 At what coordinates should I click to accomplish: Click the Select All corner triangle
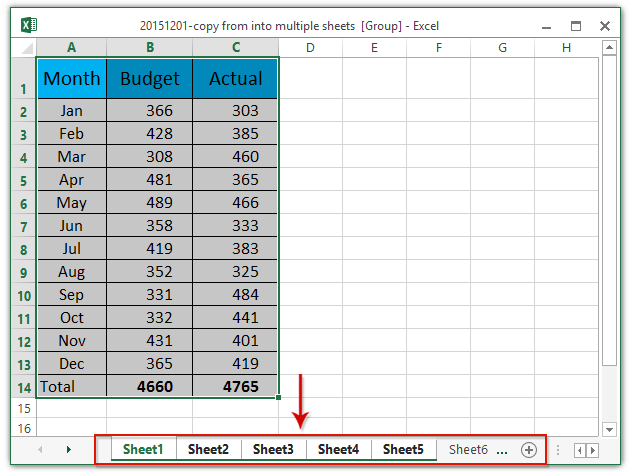(21, 47)
